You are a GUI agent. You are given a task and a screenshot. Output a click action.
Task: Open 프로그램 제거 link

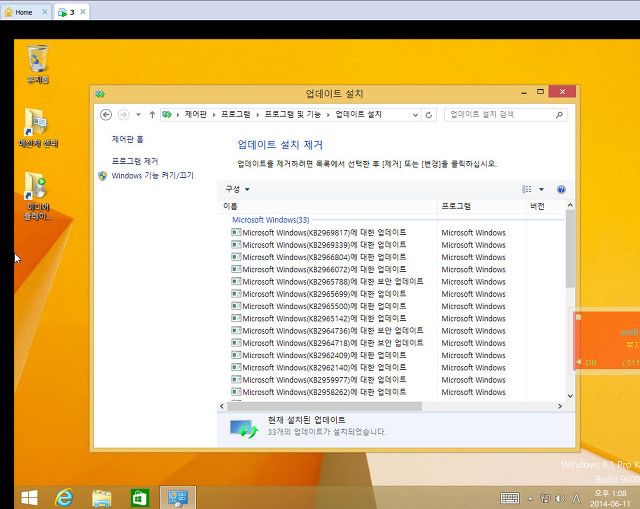[x=135, y=161]
